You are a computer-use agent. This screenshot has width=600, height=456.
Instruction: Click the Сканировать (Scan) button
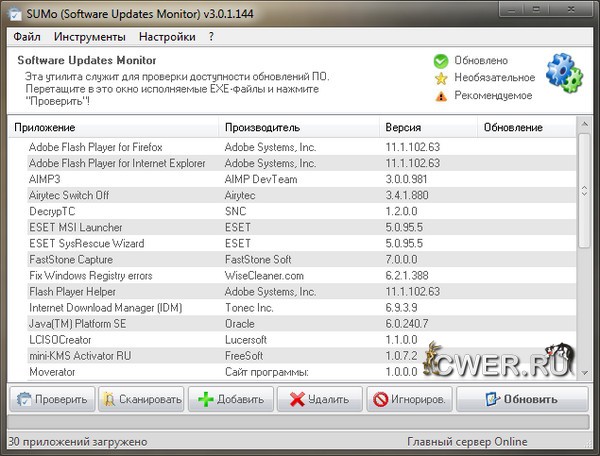[142, 399]
